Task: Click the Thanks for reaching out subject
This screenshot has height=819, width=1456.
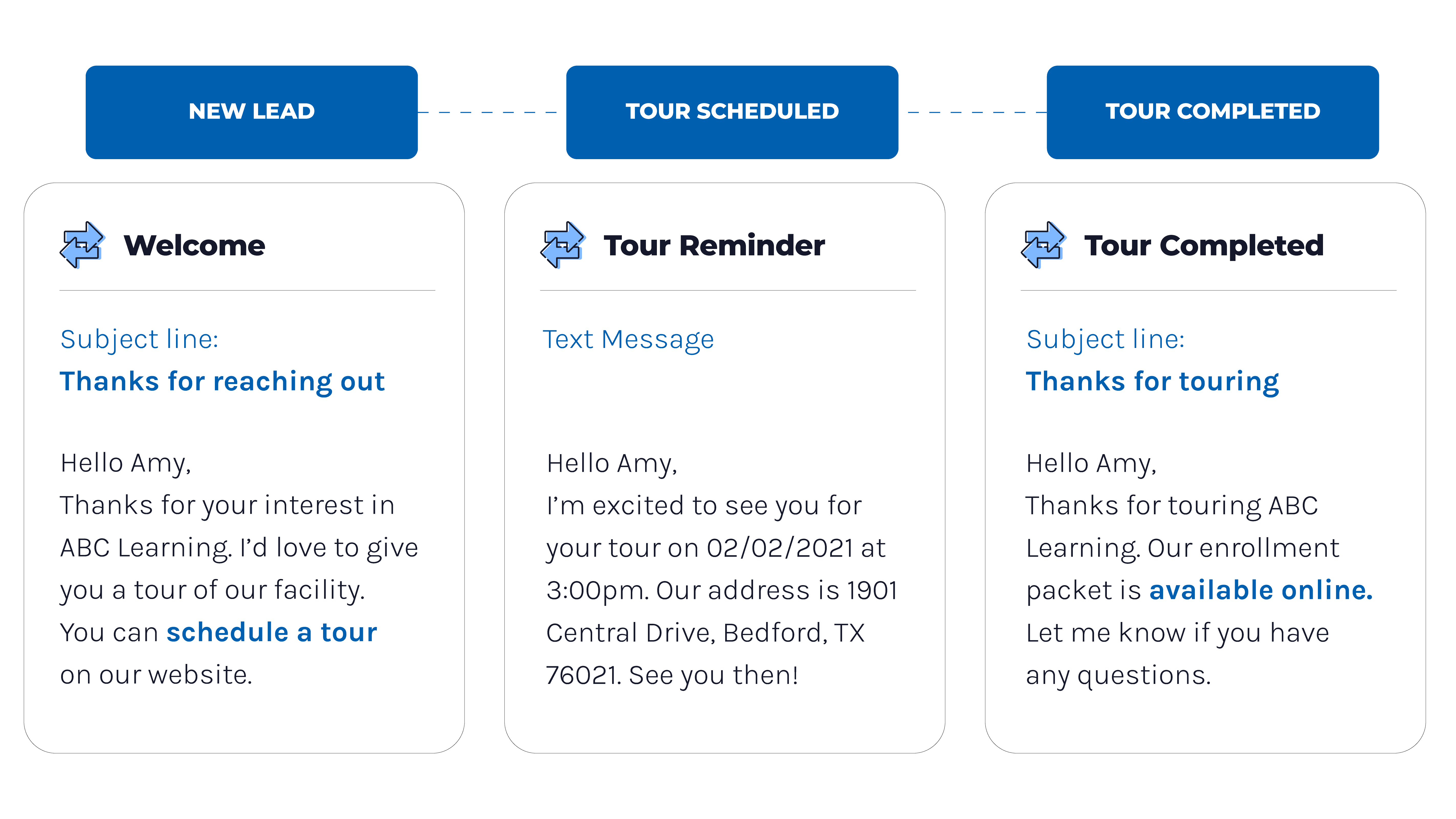Action: 222,381
